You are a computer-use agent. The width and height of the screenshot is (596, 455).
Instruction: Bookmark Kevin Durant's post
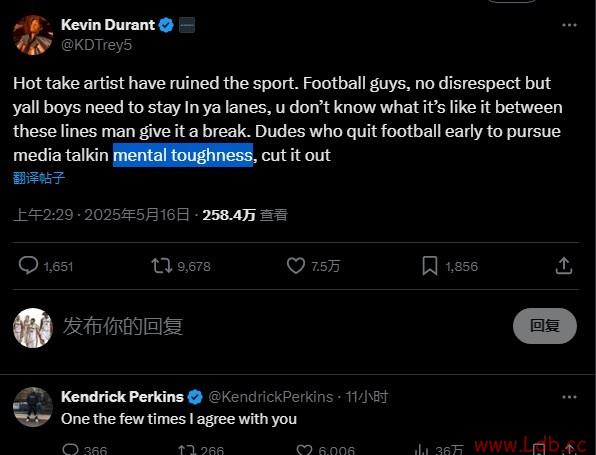(430, 266)
